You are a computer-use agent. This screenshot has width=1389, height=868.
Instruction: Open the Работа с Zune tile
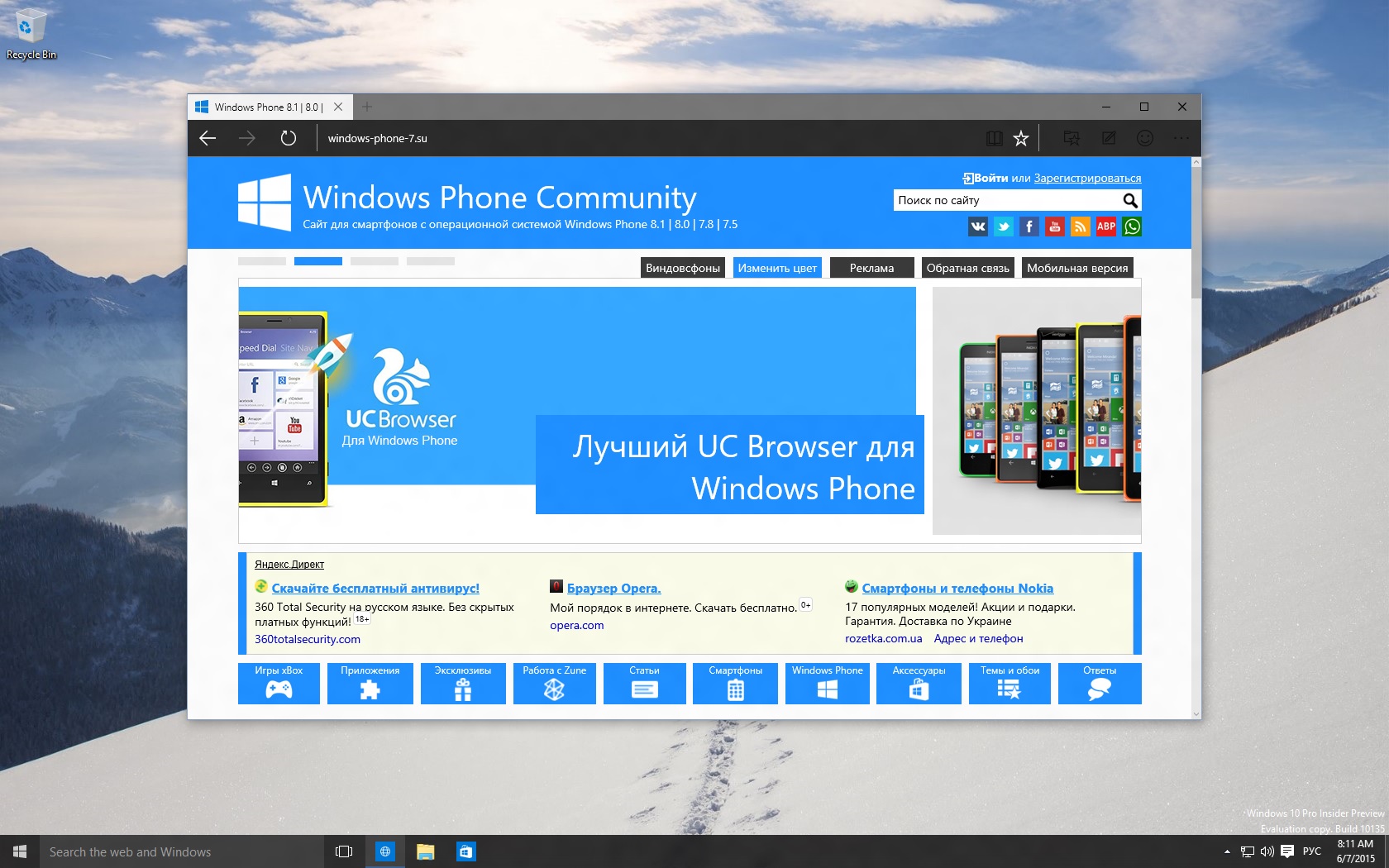tap(554, 684)
